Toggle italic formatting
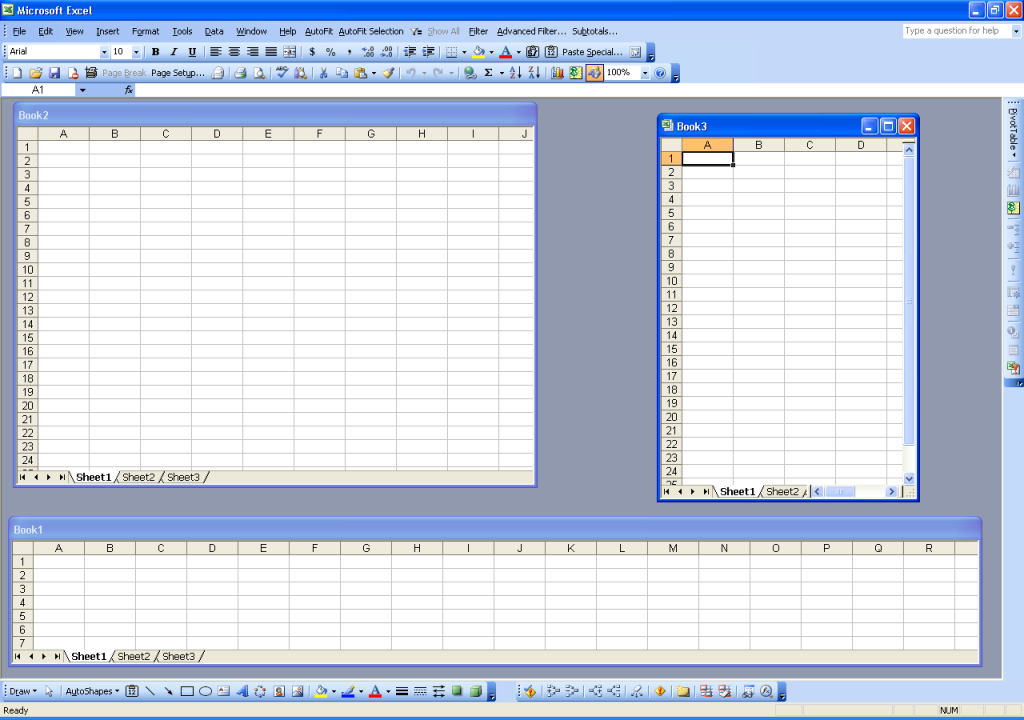This screenshot has height=720, width=1024. 174,52
